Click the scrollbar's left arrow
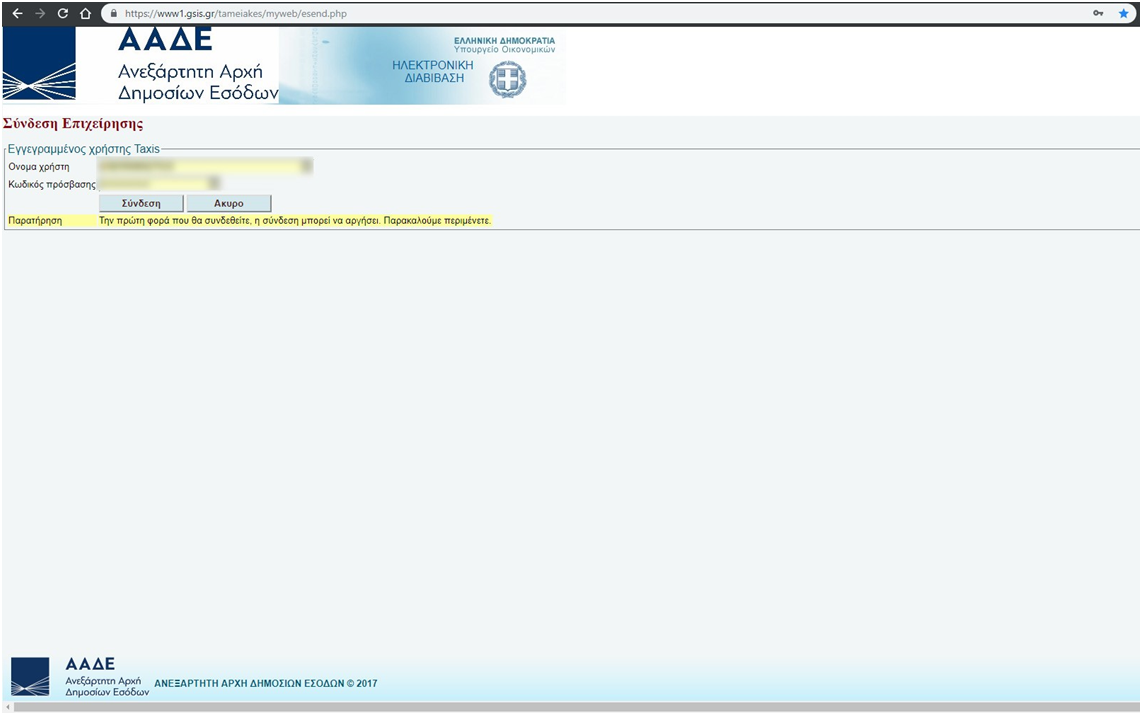 tap(7, 707)
